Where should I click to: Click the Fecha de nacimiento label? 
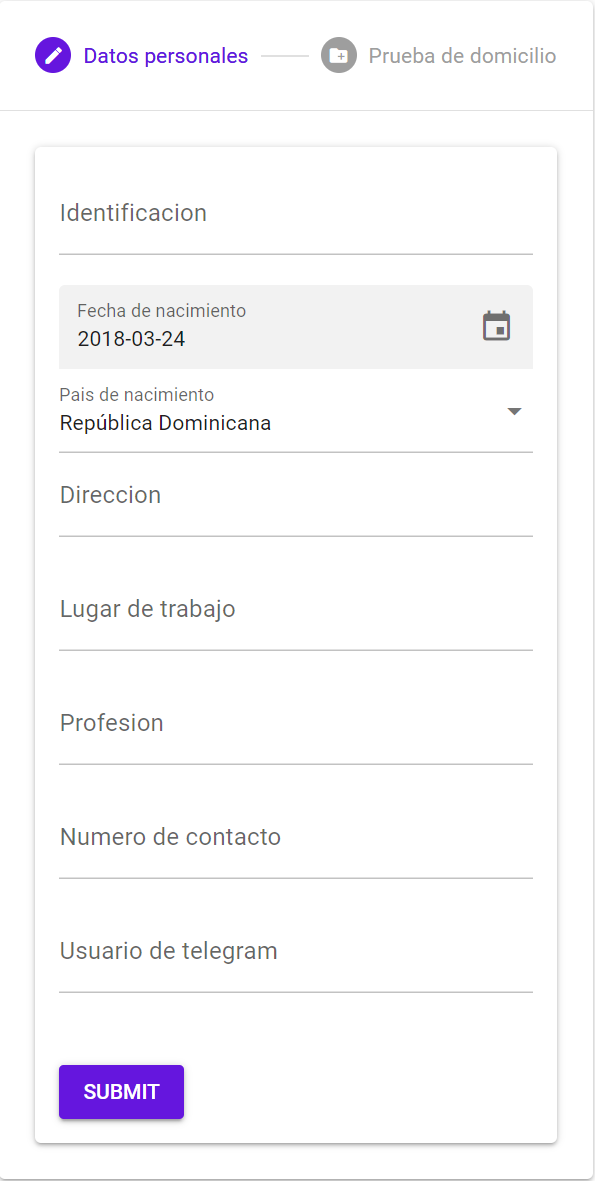162,310
